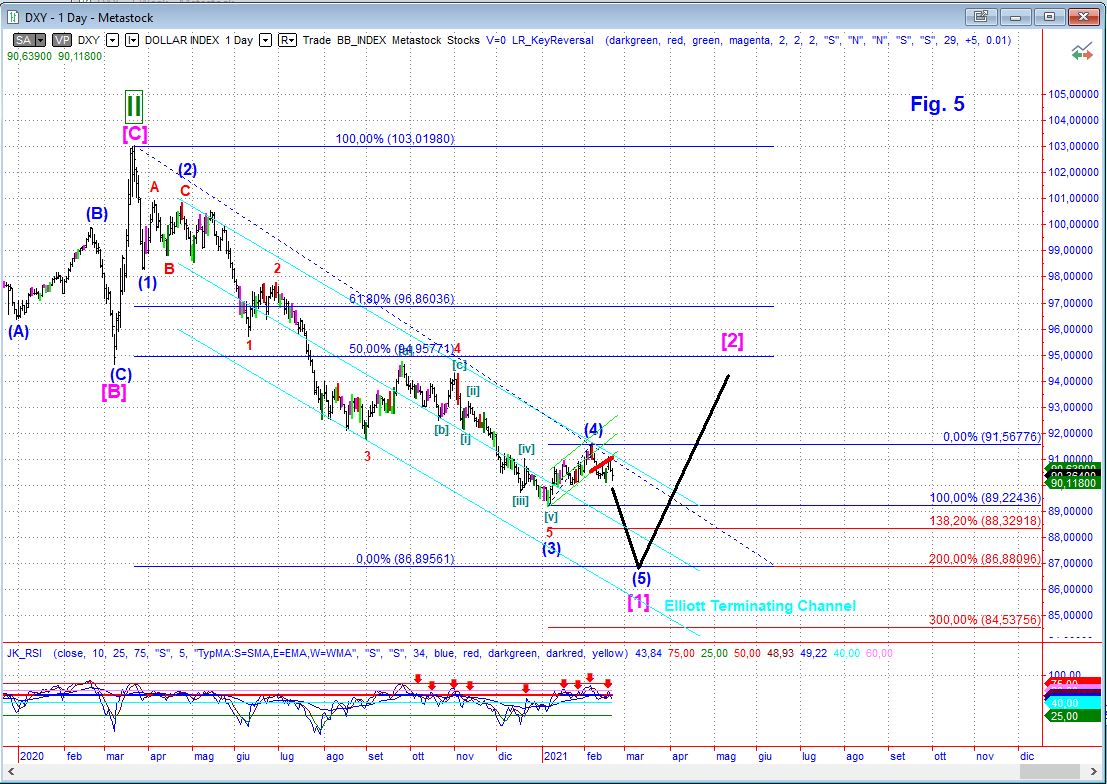Open the chart style dropdown showing bar icon
The height and width of the screenshot is (784, 1107).
click(132, 40)
